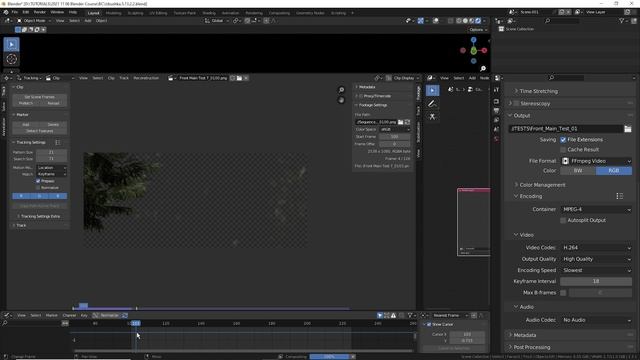Toggle the Max B-frames checkbox
This screenshot has width=640, height=360.
tap(563, 293)
